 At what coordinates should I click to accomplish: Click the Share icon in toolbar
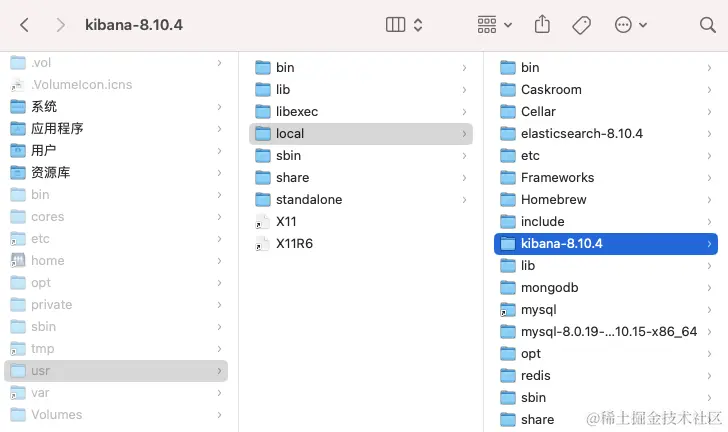pyautogui.click(x=542, y=24)
